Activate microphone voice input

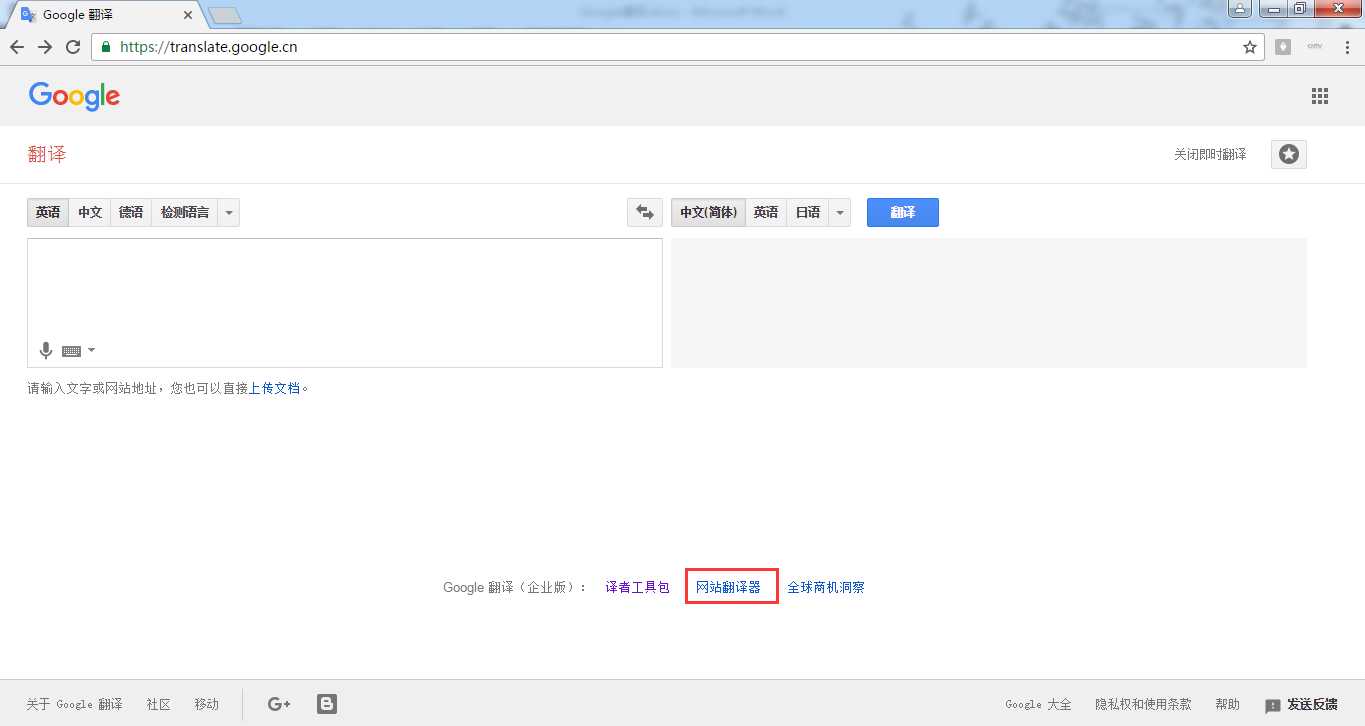coord(45,350)
